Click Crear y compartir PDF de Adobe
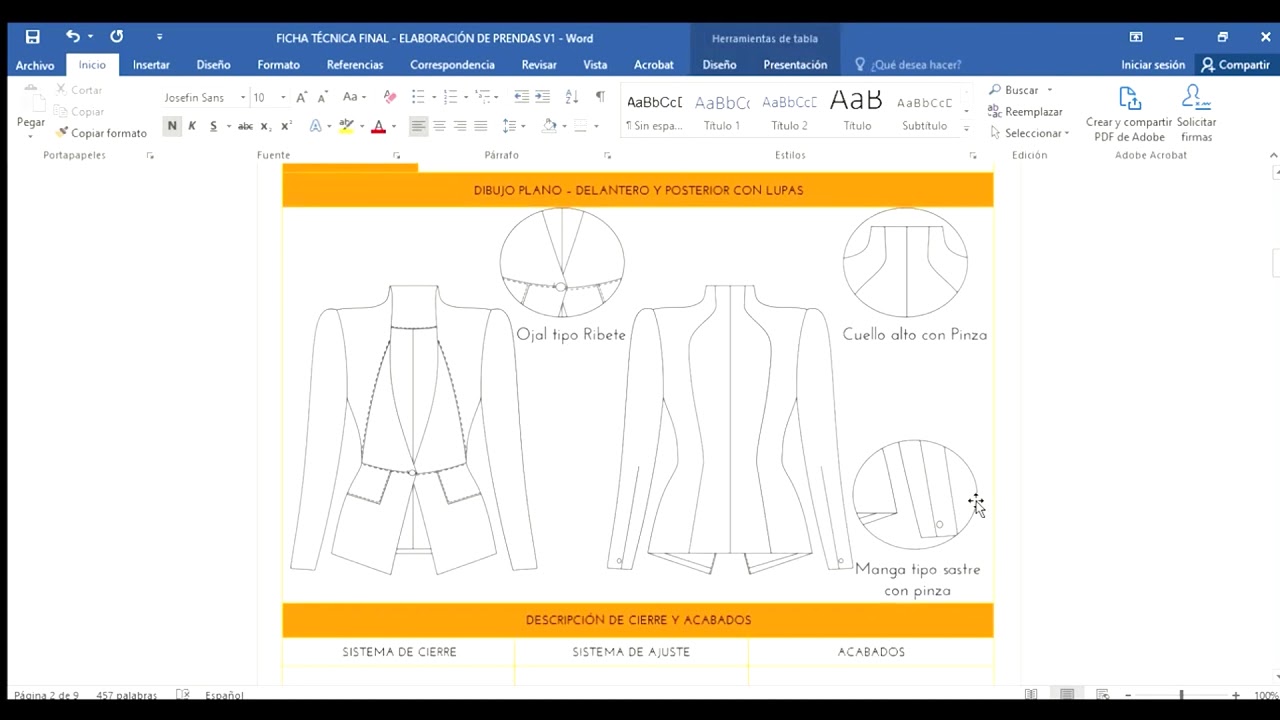The width and height of the screenshot is (1280, 720). click(1129, 115)
